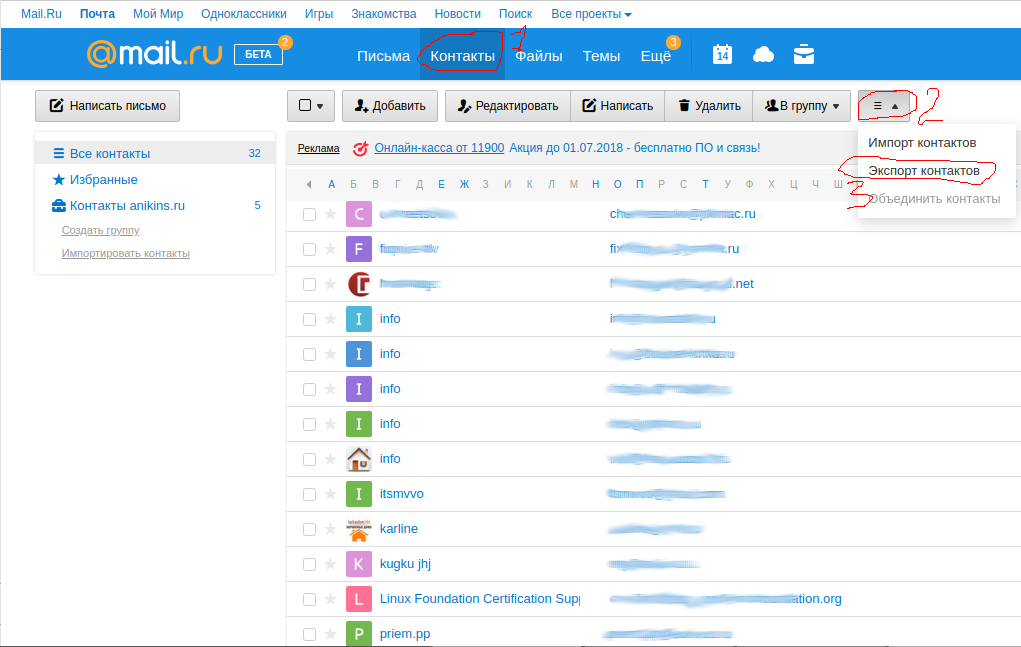
Task: Open the Cloud storage icon
Action: (763, 55)
